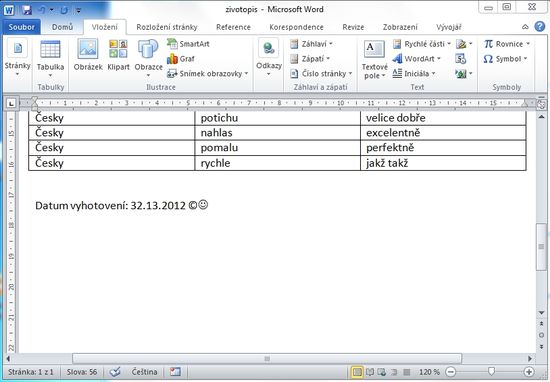Open the Rychlé části quick parts menu
The height and width of the screenshot is (382, 550).
[422, 44]
